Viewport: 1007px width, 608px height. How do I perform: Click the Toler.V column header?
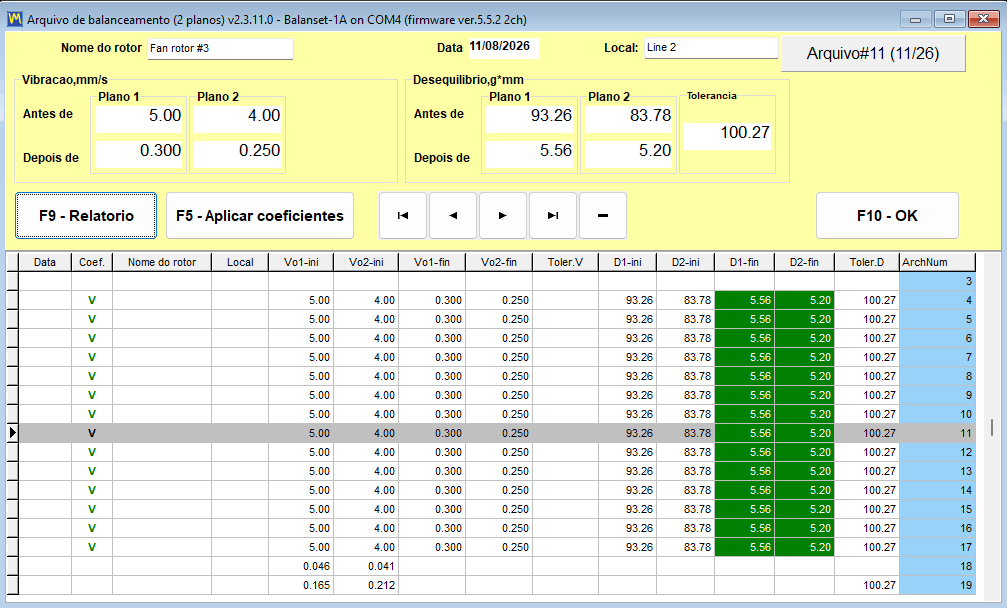pos(566,262)
